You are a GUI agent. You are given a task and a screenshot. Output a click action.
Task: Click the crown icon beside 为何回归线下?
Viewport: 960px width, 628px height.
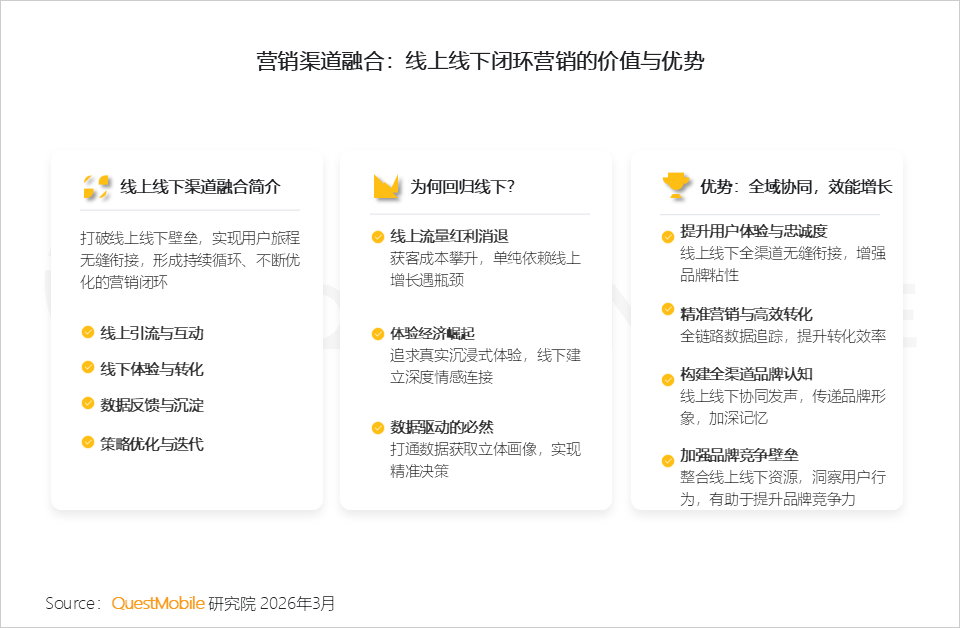(386, 187)
